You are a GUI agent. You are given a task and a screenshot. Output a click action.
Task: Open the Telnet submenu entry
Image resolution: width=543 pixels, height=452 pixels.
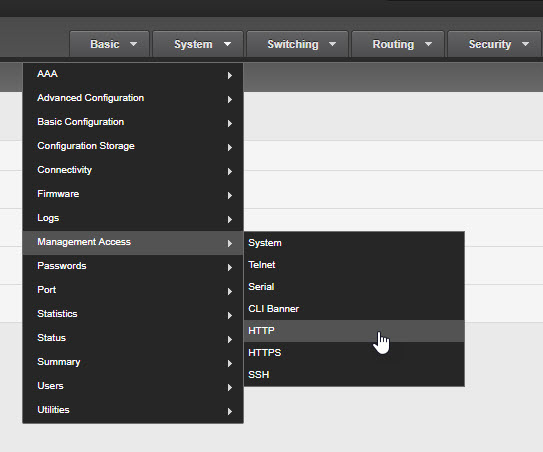click(x=354, y=265)
